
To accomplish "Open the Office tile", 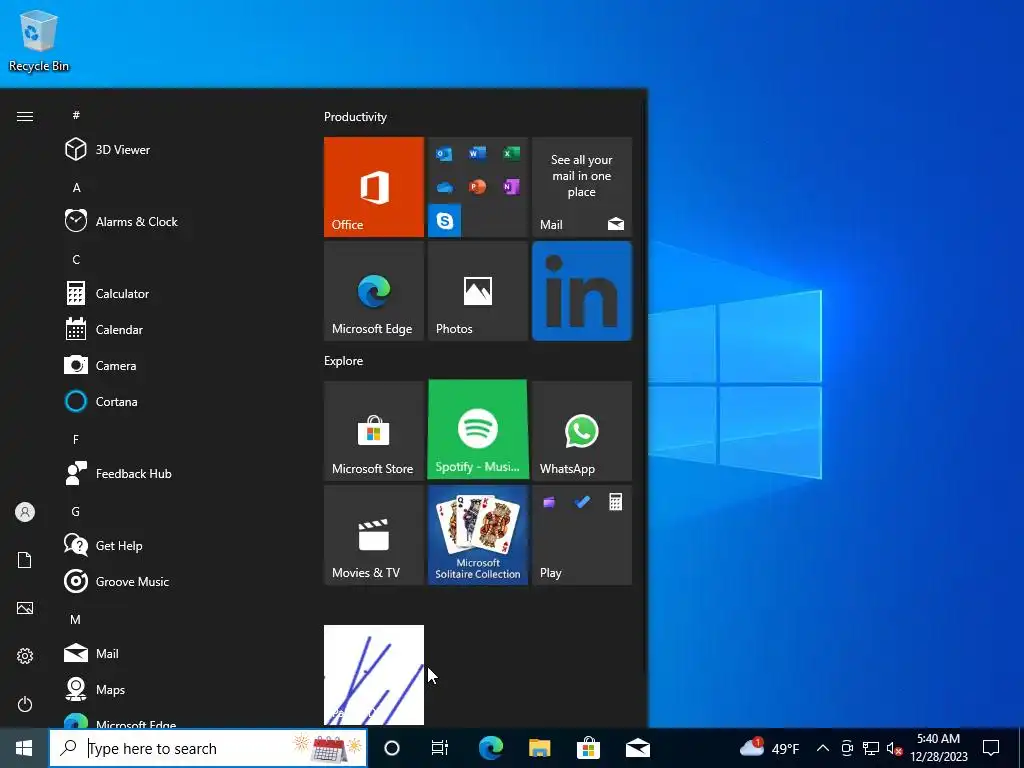I will click(374, 187).
